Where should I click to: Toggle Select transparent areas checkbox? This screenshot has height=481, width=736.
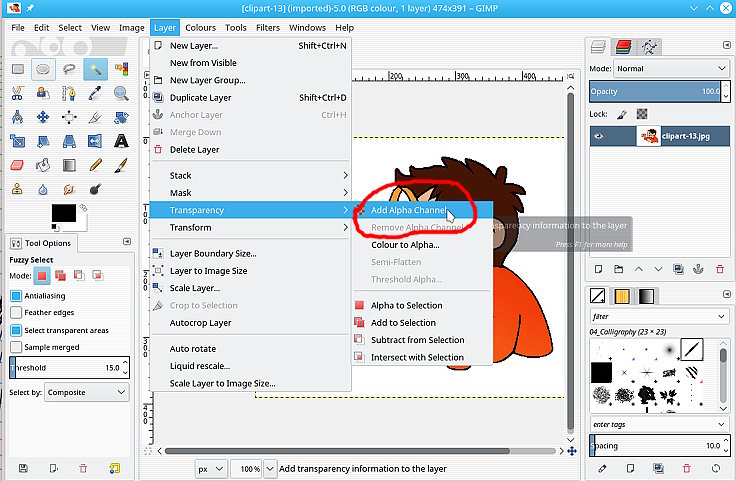(x=16, y=330)
